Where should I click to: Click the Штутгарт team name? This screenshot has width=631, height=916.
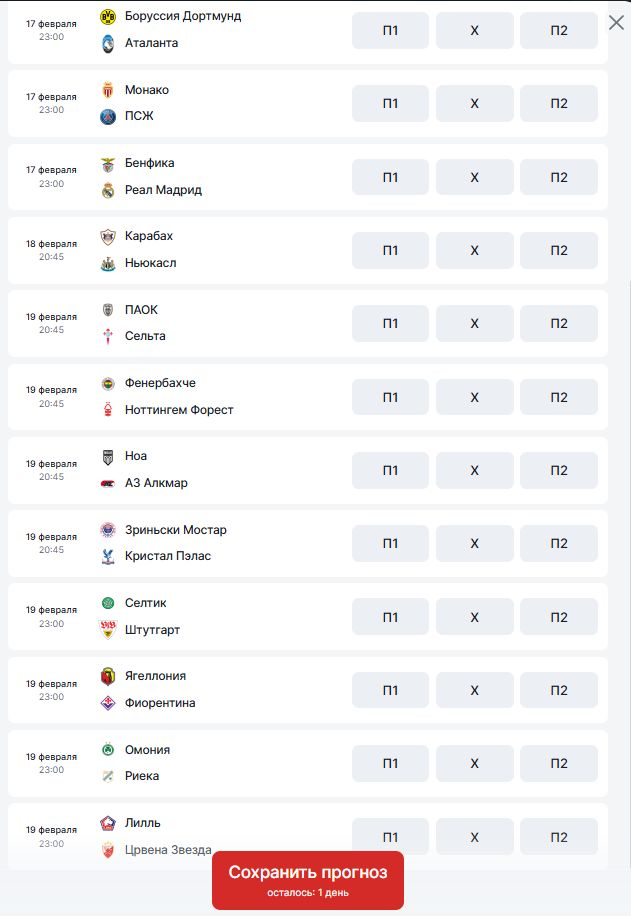coord(153,630)
